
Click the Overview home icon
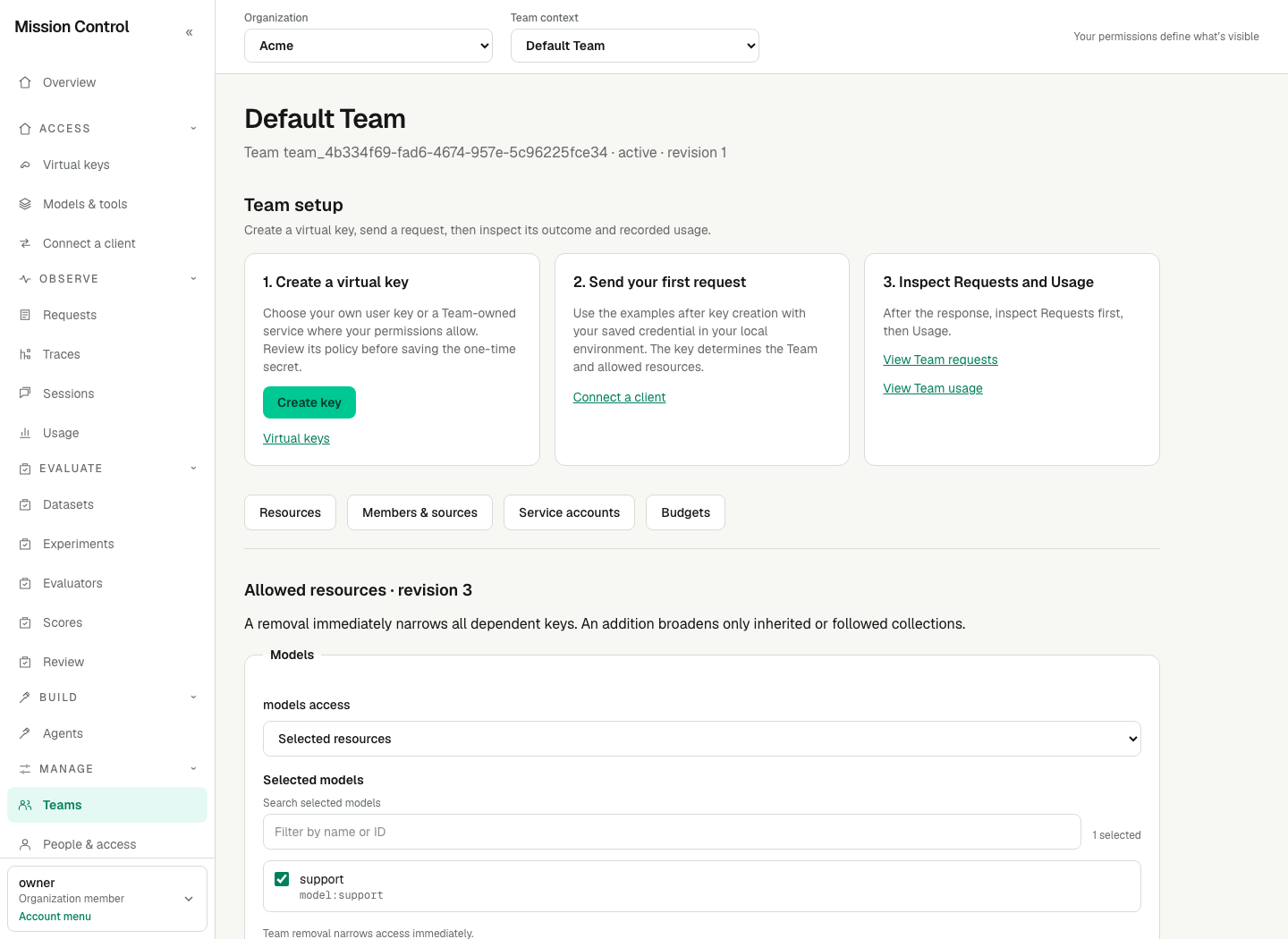click(25, 82)
